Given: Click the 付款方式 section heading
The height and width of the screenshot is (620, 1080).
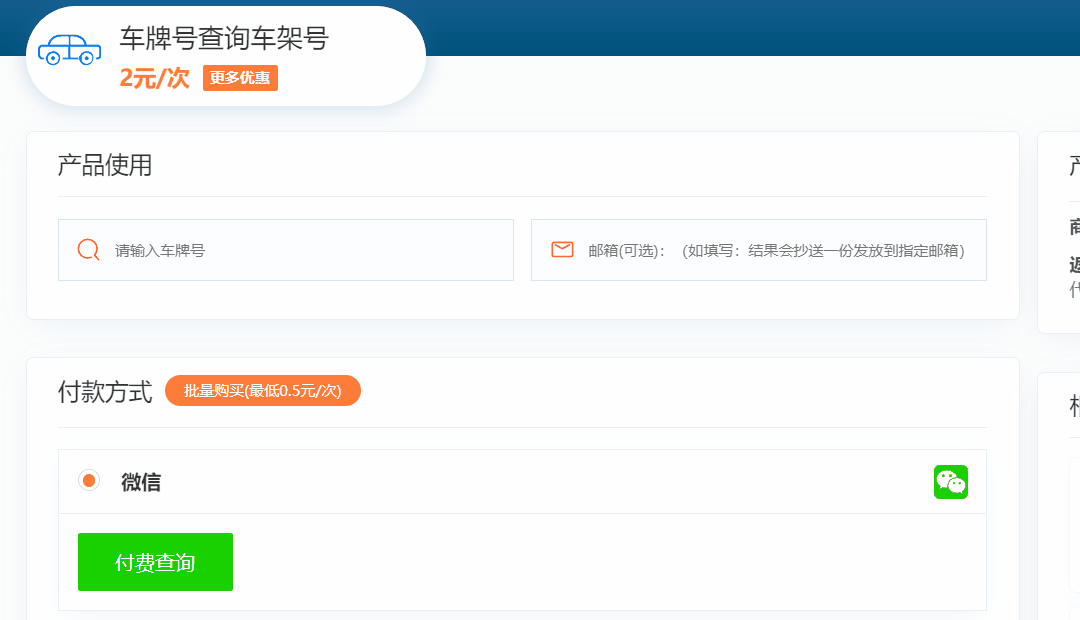Looking at the screenshot, I should (105, 391).
